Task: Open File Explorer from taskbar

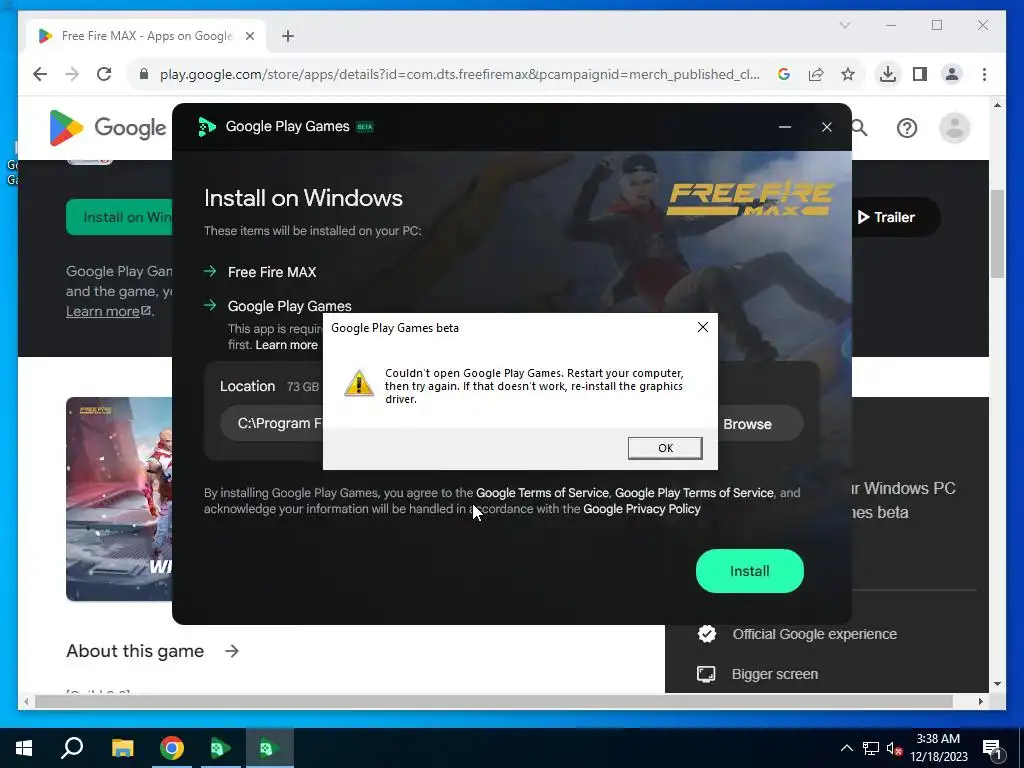Action: click(x=122, y=748)
